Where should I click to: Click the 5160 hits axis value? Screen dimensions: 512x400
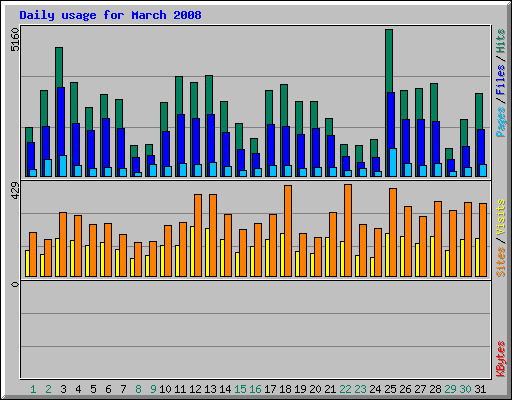[x=15, y=40]
